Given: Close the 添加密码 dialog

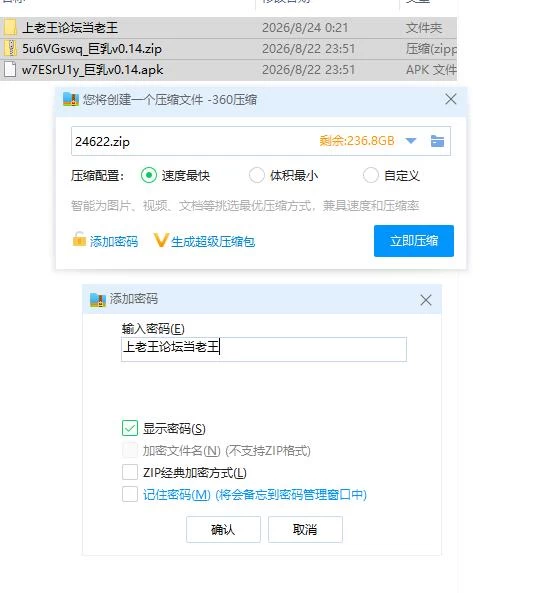Looking at the screenshot, I should pyautogui.click(x=426, y=300).
